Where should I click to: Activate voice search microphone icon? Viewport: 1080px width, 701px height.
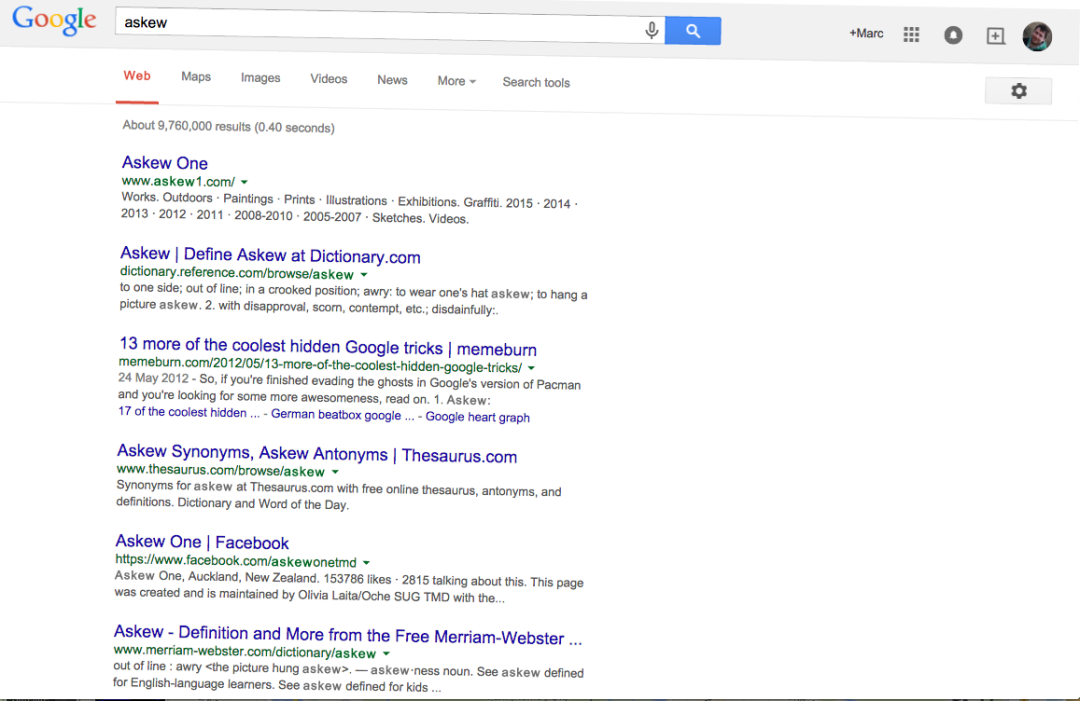[x=651, y=30]
